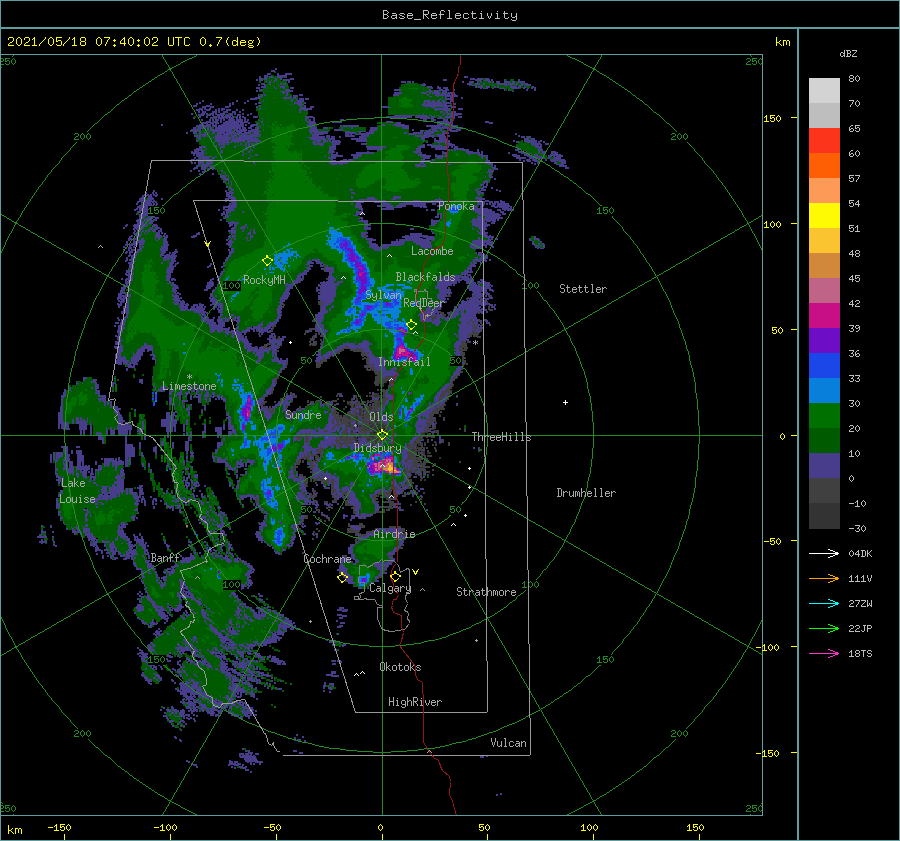Screen dimensions: 900x841
Task: Click the orange 111V arrow in legend
Action: coord(824,579)
